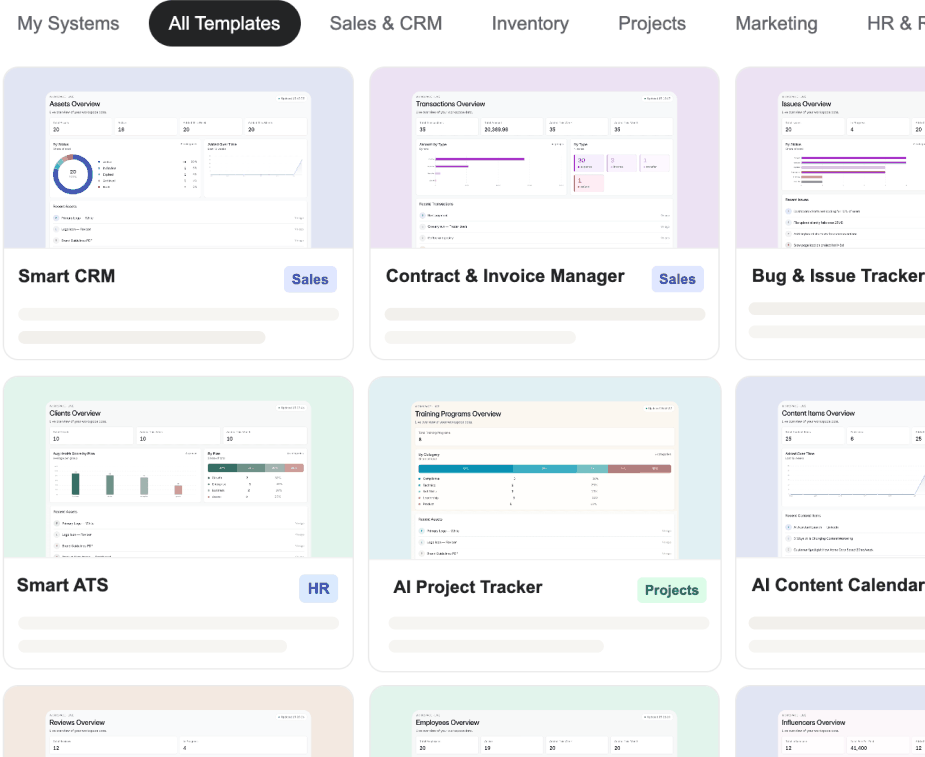This screenshot has width=925, height=757.
Task: Open the Smart ATS template preview
Action: 178,467
